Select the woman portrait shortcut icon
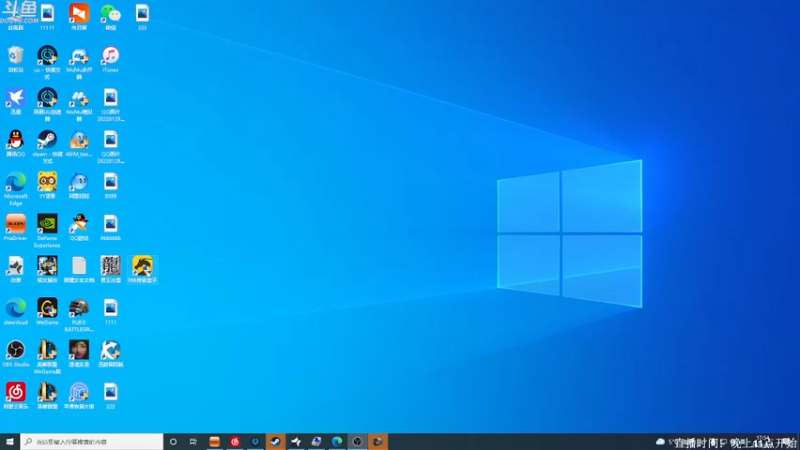The height and width of the screenshot is (450, 800). pyautogui.click(x=79, y=350)
